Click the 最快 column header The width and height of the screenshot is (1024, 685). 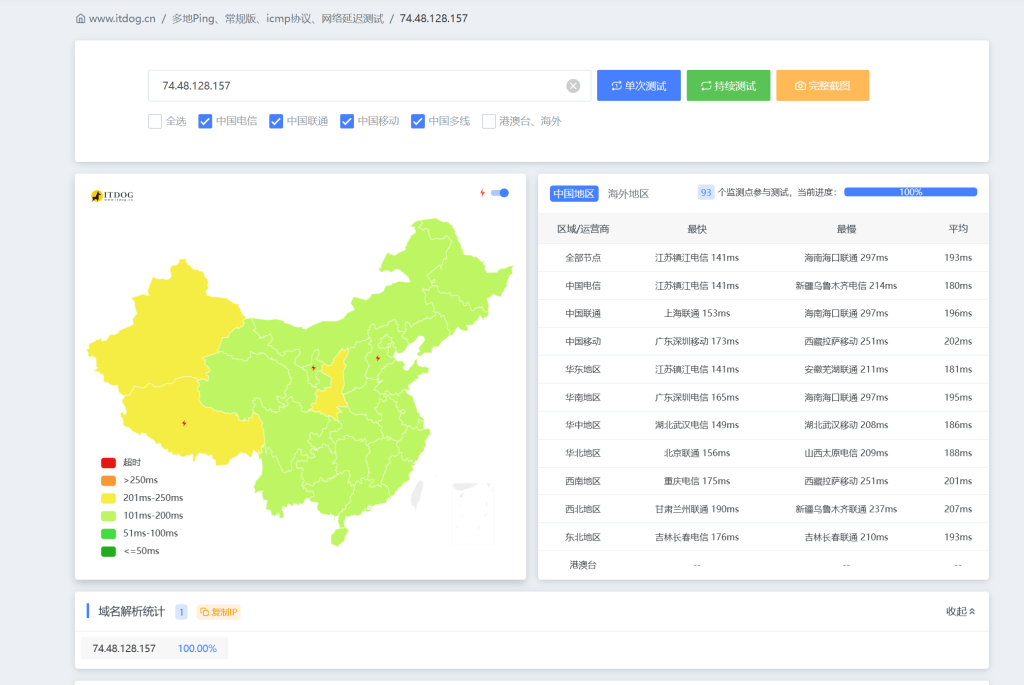tap(697, 229)
